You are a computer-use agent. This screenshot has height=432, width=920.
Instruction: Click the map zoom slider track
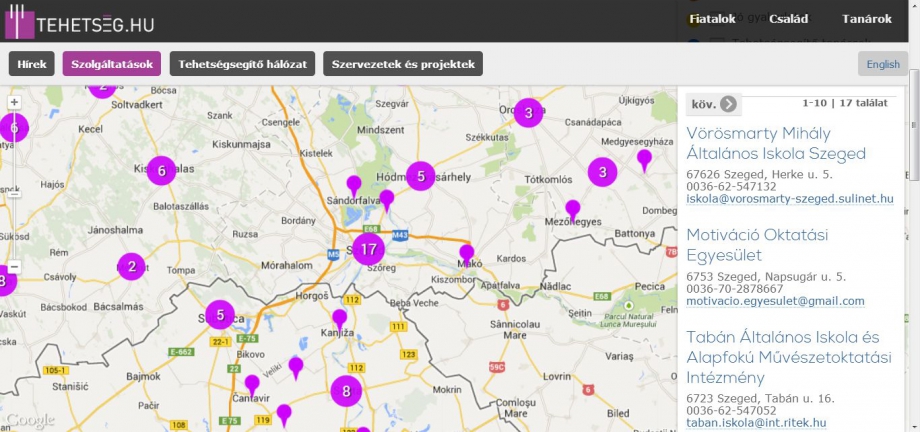coord(15,185)
